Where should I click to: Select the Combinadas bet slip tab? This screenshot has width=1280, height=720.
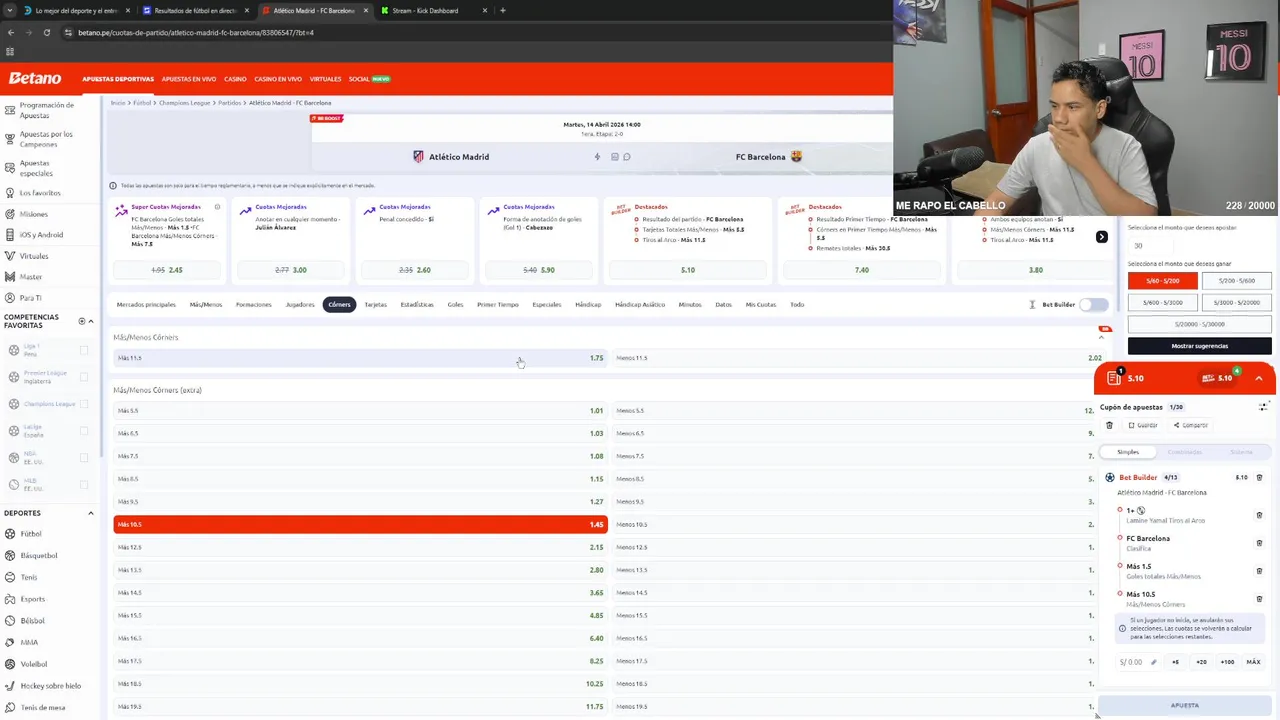pos(1185,452)
